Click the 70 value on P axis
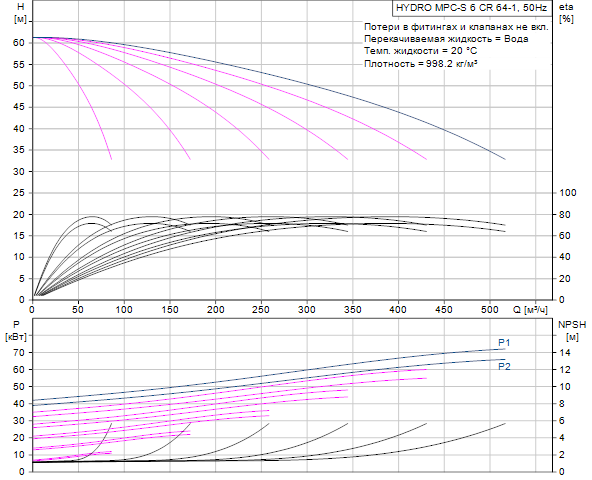 tap(19, 352)
